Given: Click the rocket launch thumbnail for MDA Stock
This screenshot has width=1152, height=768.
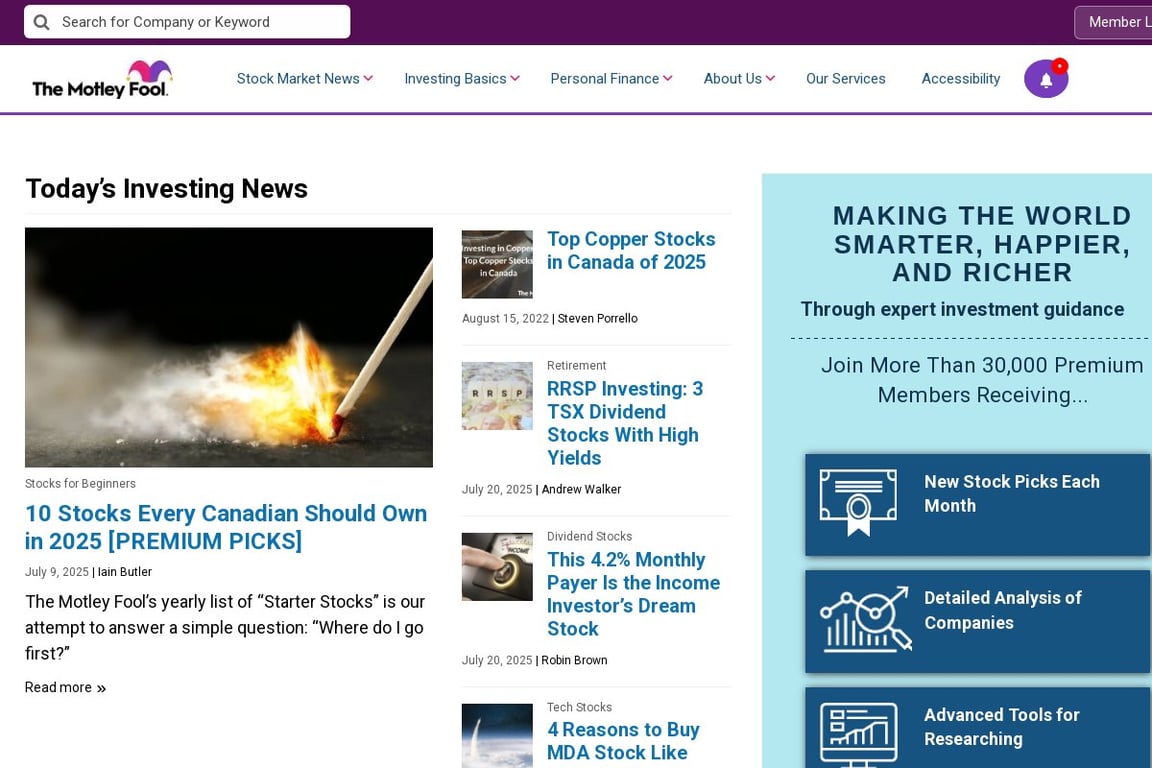Looking at the screenshot, I should pos(497,736).
